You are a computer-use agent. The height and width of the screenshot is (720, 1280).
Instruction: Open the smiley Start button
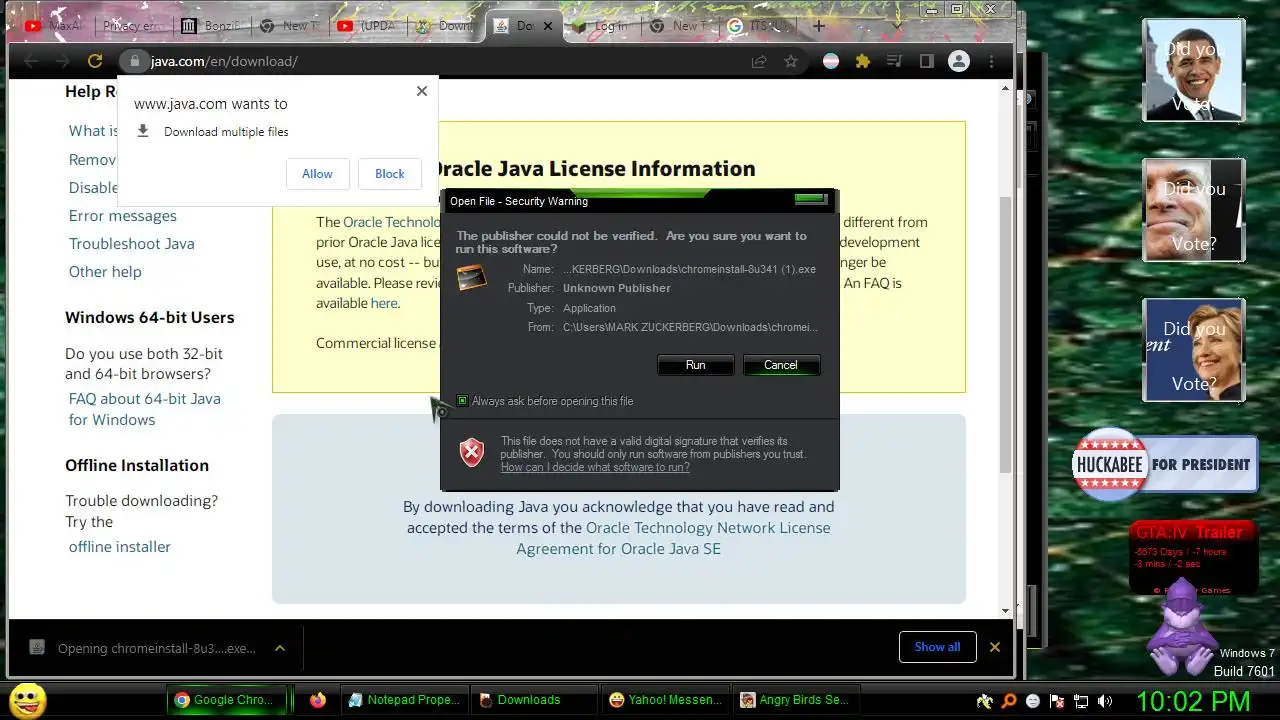[x=27, y=700]
